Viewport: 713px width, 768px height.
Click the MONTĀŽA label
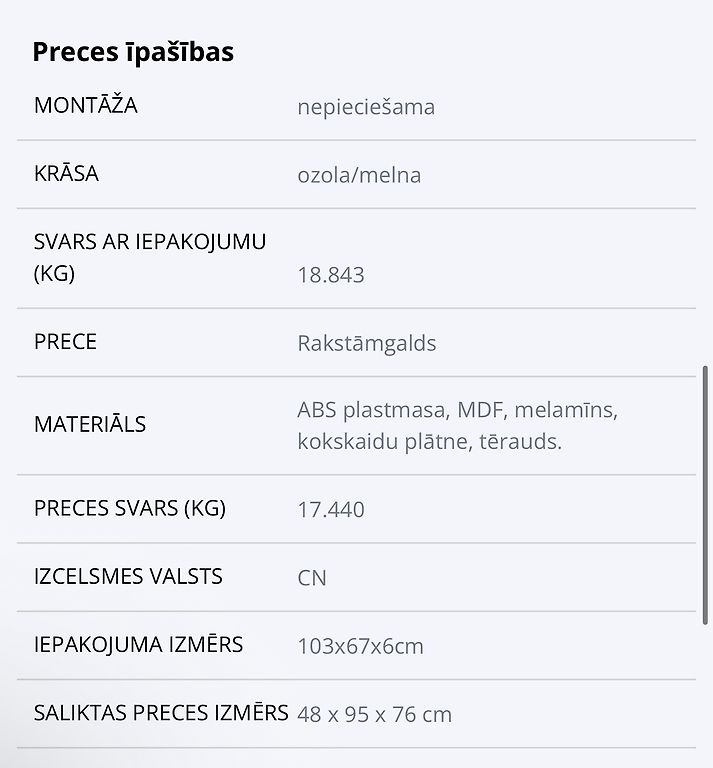86,105
